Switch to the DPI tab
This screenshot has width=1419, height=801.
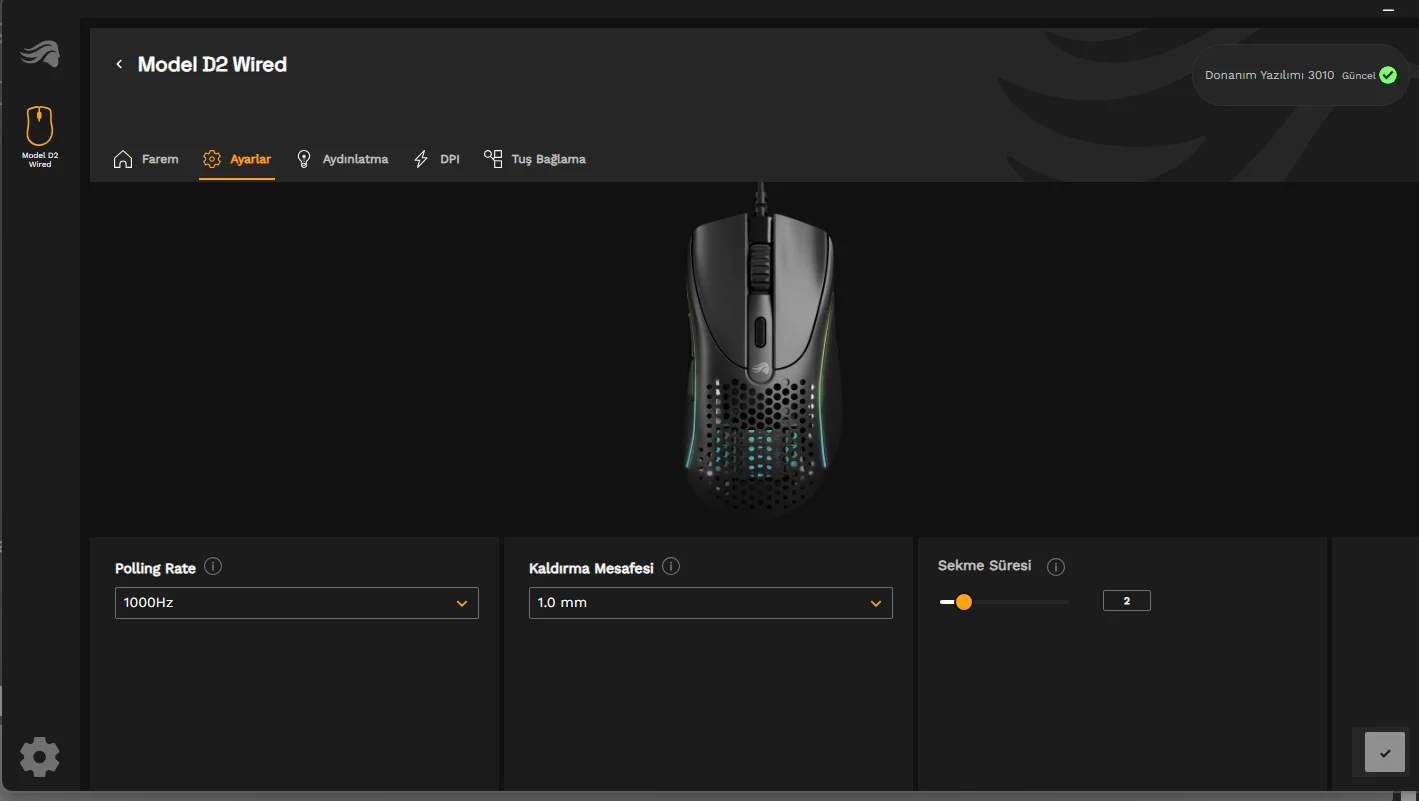pyautogui.click(x=437, y=159)
